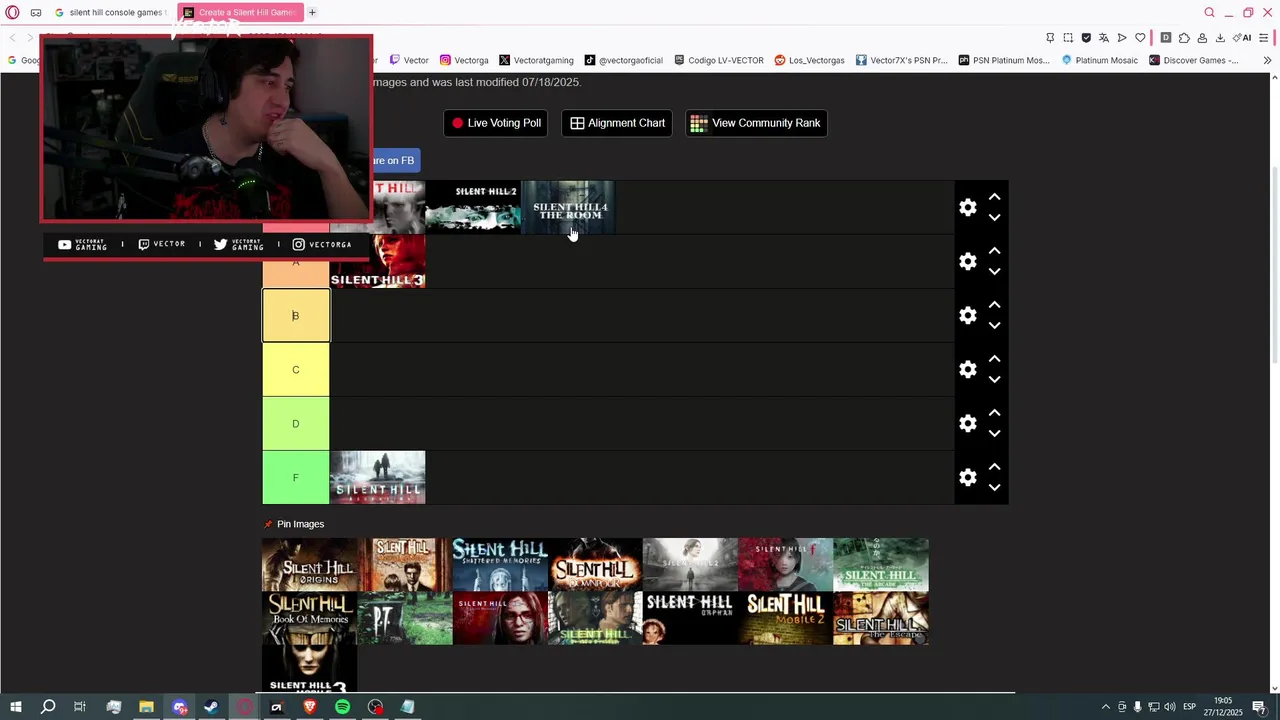Open settings gear for the A tier row
Image resolution: width=1280 pixels, height=720 pixels.
pos(967,262)
